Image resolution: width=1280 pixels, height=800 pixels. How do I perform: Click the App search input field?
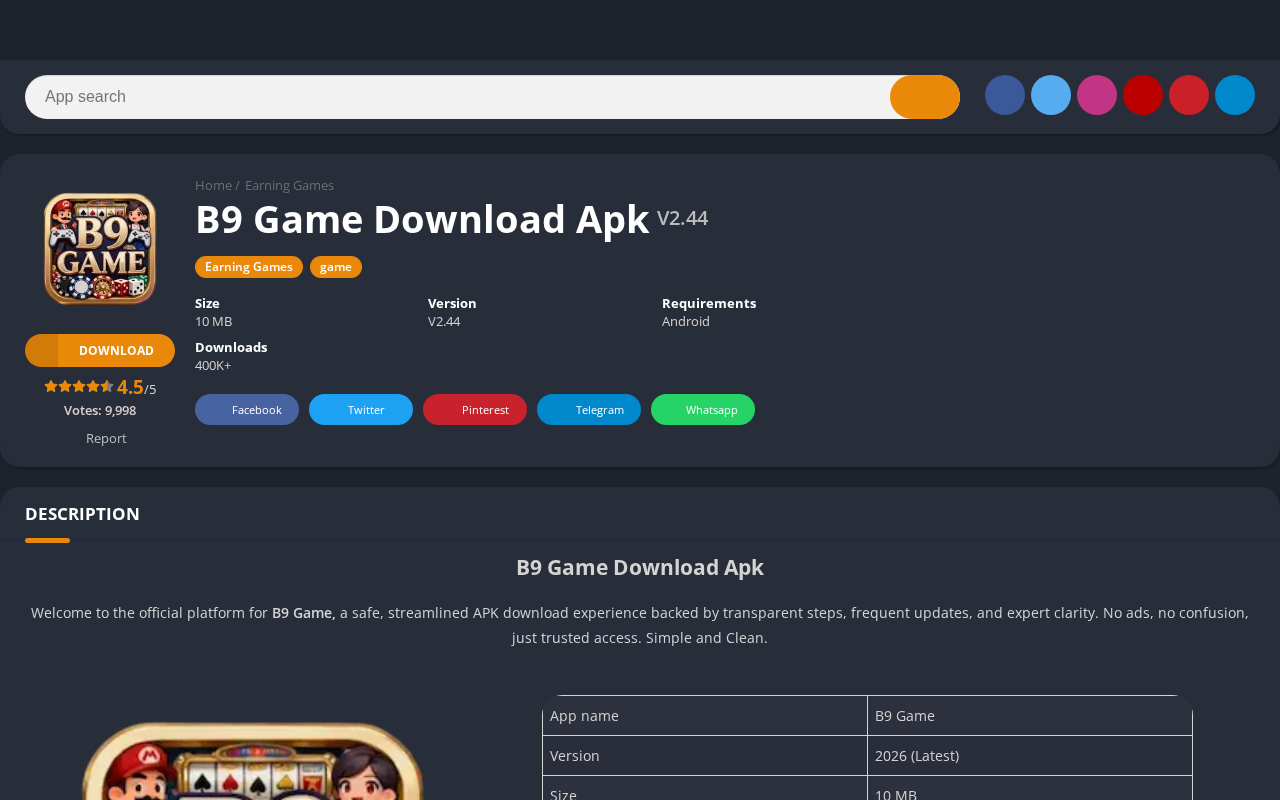(x=457, y=97)
